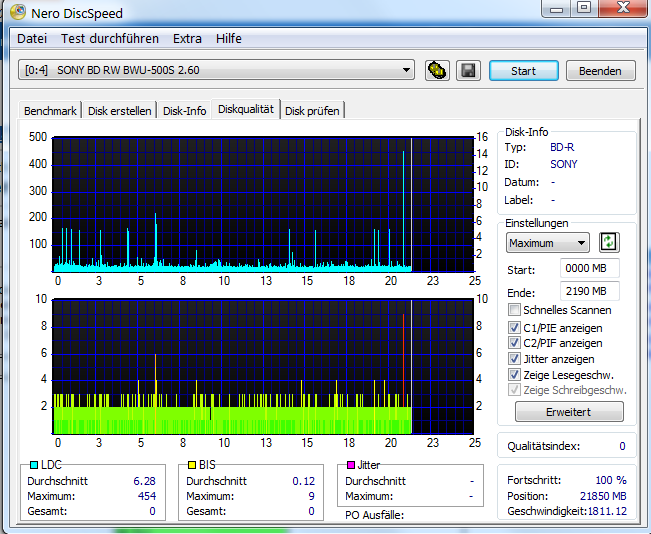The image size is (651, 534).
Task: Click the lower BIS error graph
Action: (x=263, y=366)
